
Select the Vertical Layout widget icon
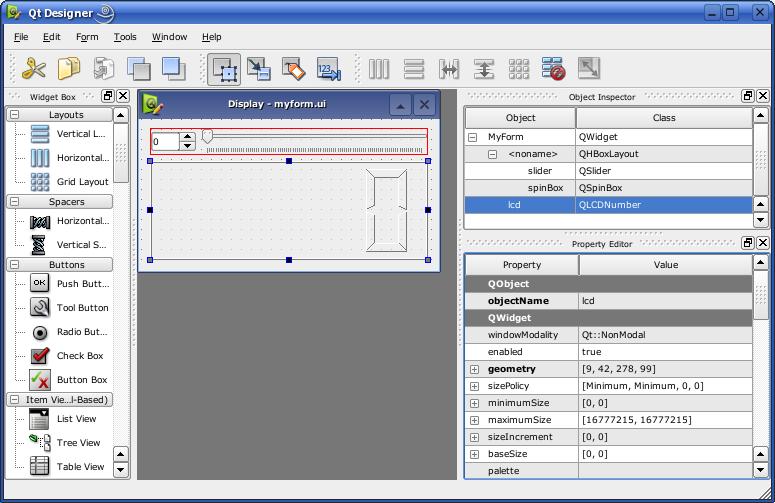point(40,134)
